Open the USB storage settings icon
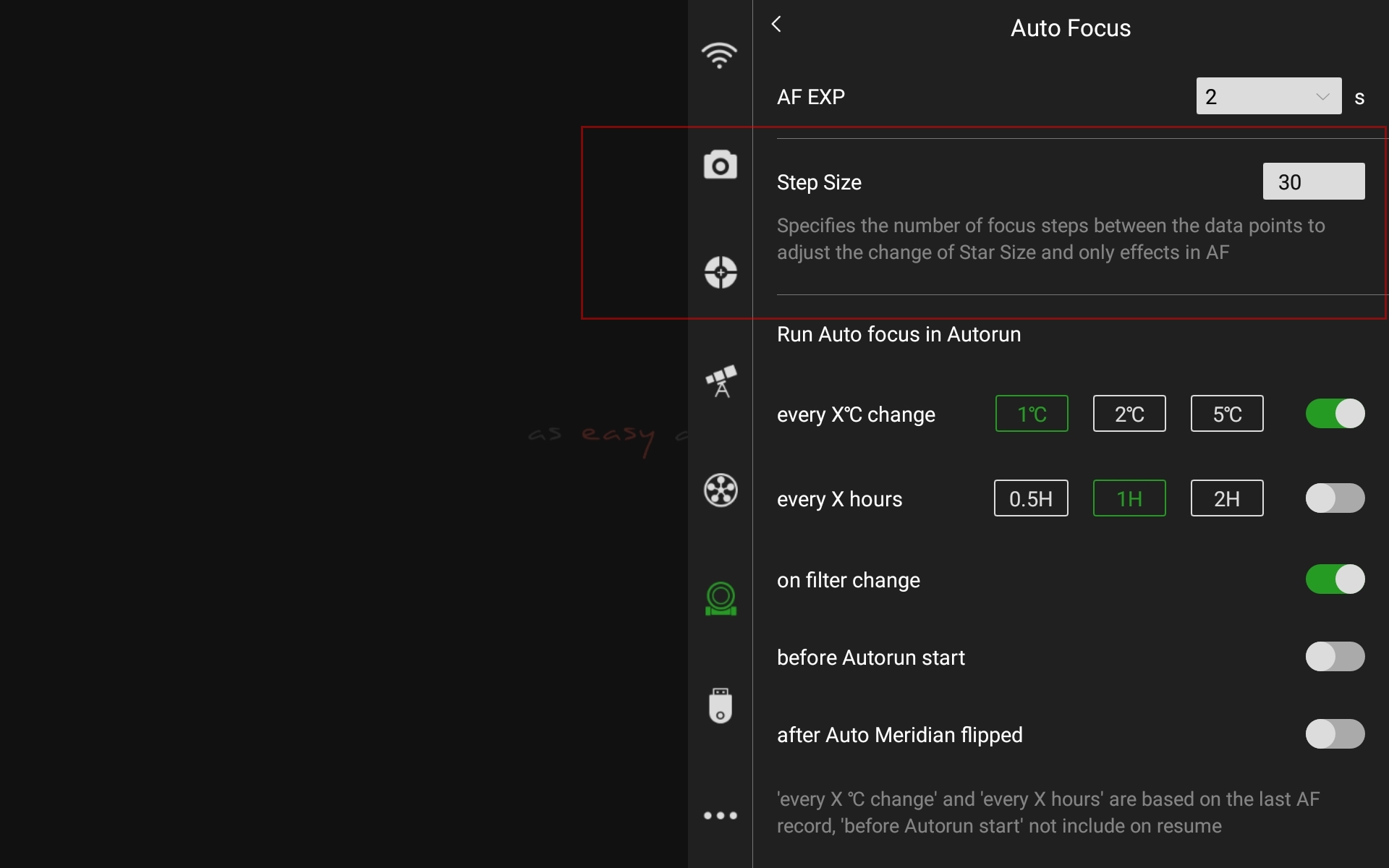This screenshot has height=868, width=1389. (x=720, y=706)
